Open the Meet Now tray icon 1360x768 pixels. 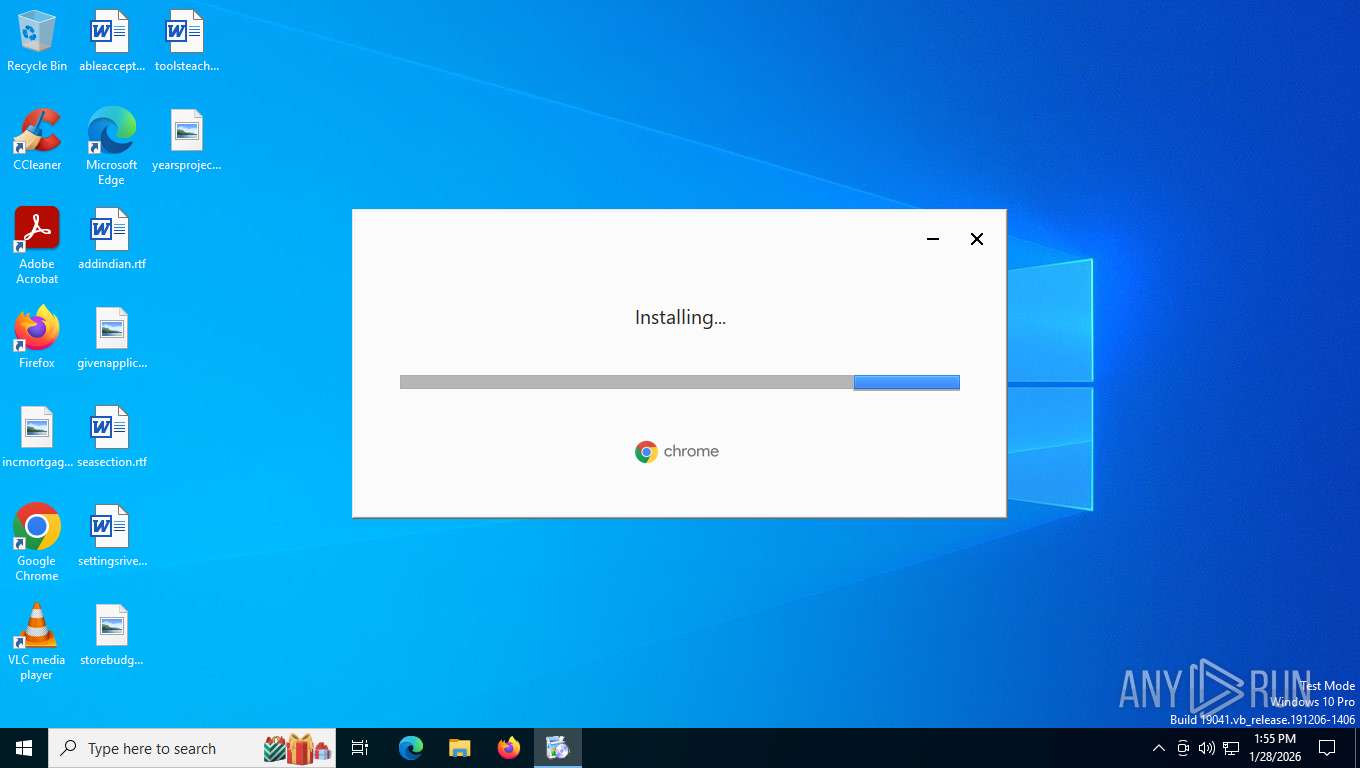(1183, 748)
